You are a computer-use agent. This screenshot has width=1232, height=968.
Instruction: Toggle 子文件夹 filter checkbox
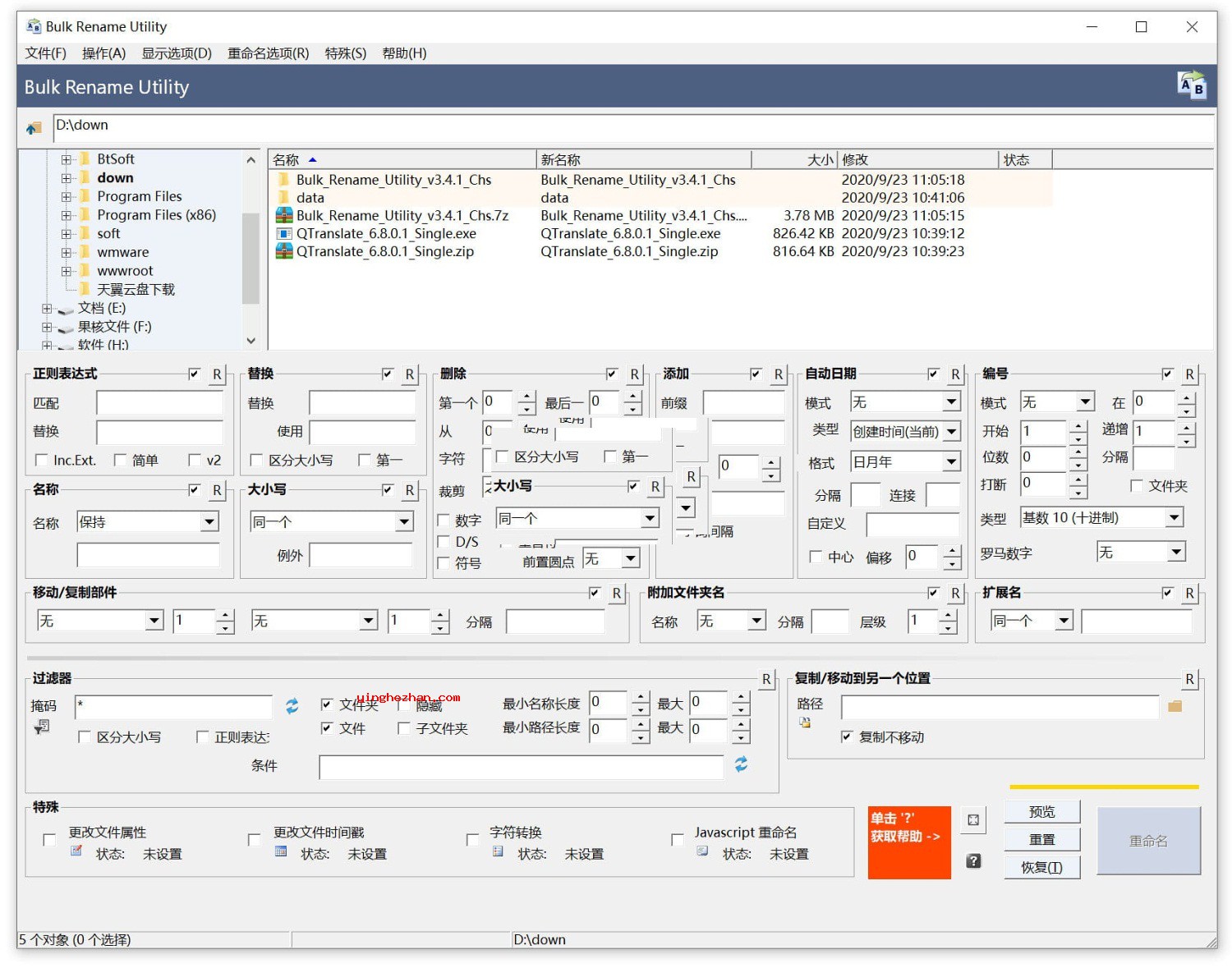[403, 727]
